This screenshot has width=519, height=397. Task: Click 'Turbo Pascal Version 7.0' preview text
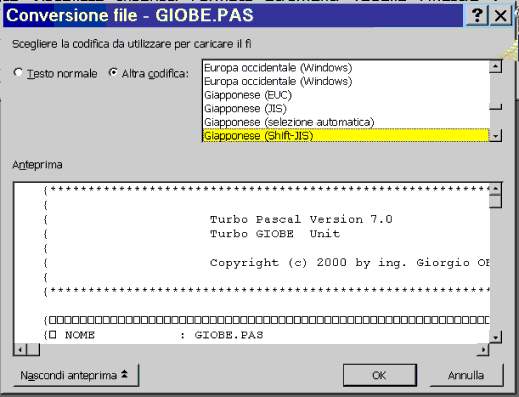click(301, 219)
